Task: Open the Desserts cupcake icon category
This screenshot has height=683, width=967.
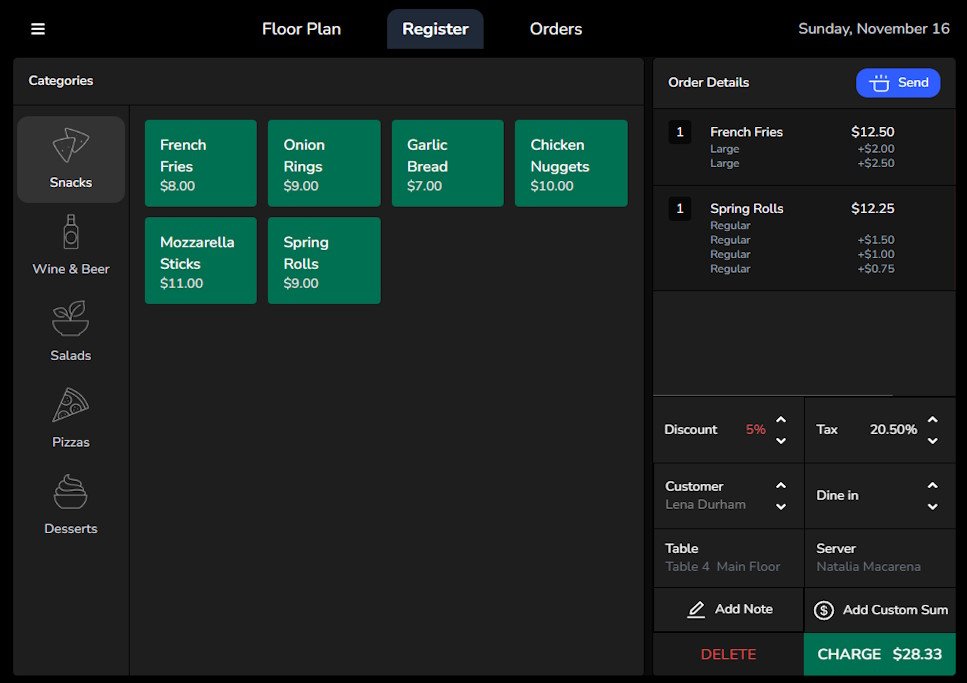Action: (71, 492)
